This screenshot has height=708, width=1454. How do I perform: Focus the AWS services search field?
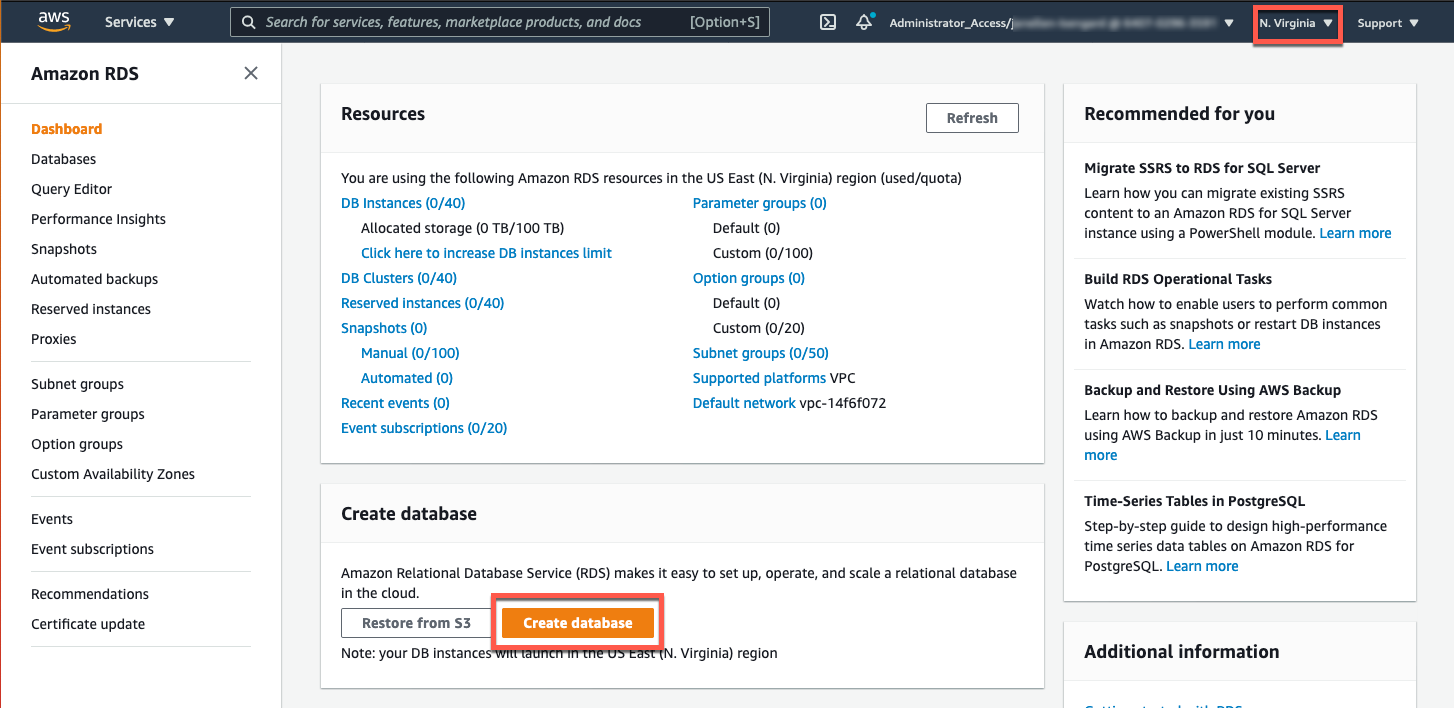(470, 22)
